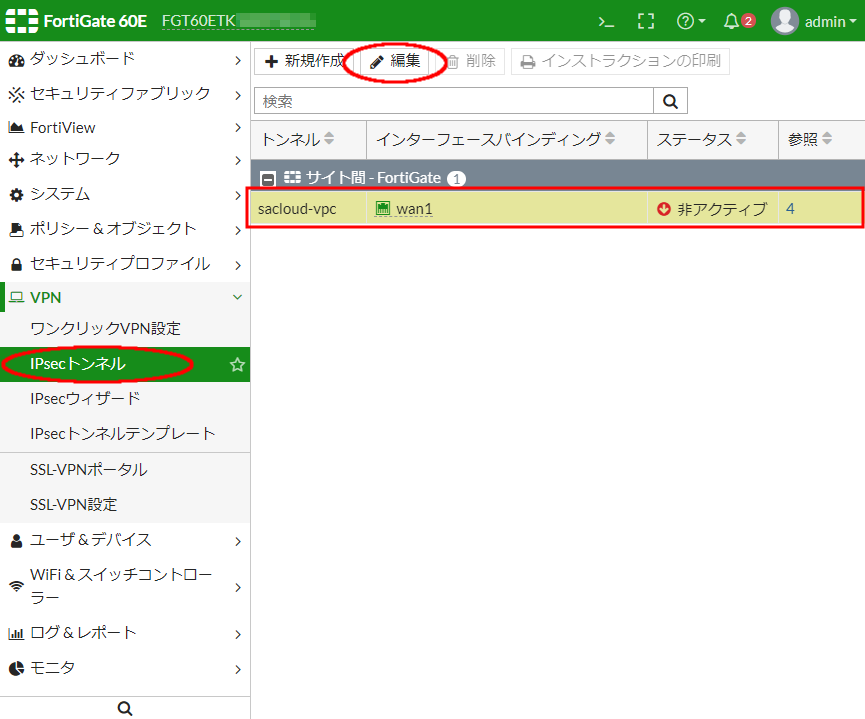Focus the 検索 search field
The width and height of the screenshot is (865, 719).
453,101
